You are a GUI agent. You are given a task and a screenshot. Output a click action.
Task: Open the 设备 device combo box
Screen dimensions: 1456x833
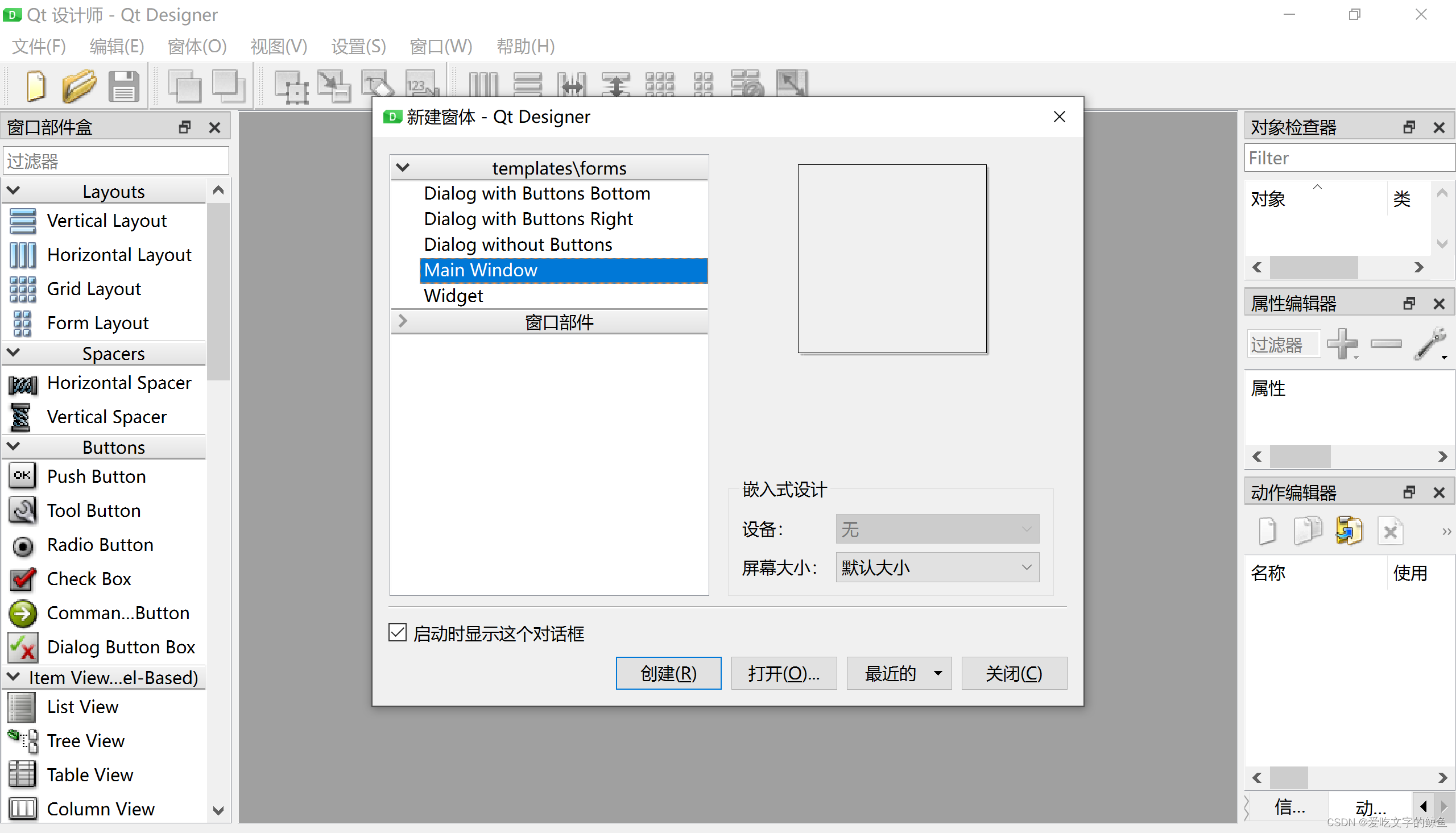tap(937, 529)
